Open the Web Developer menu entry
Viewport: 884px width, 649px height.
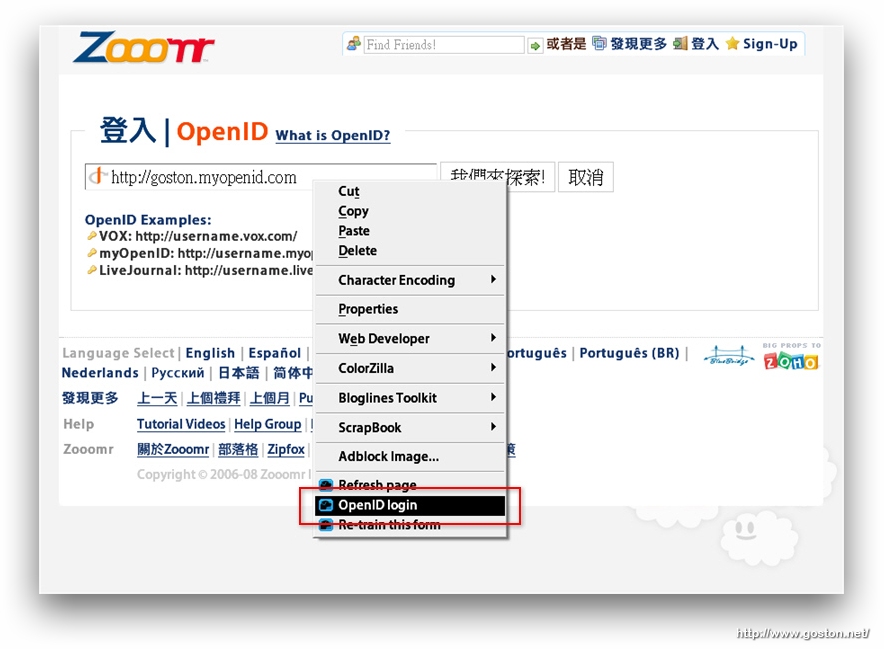click(x=410, y=338)
